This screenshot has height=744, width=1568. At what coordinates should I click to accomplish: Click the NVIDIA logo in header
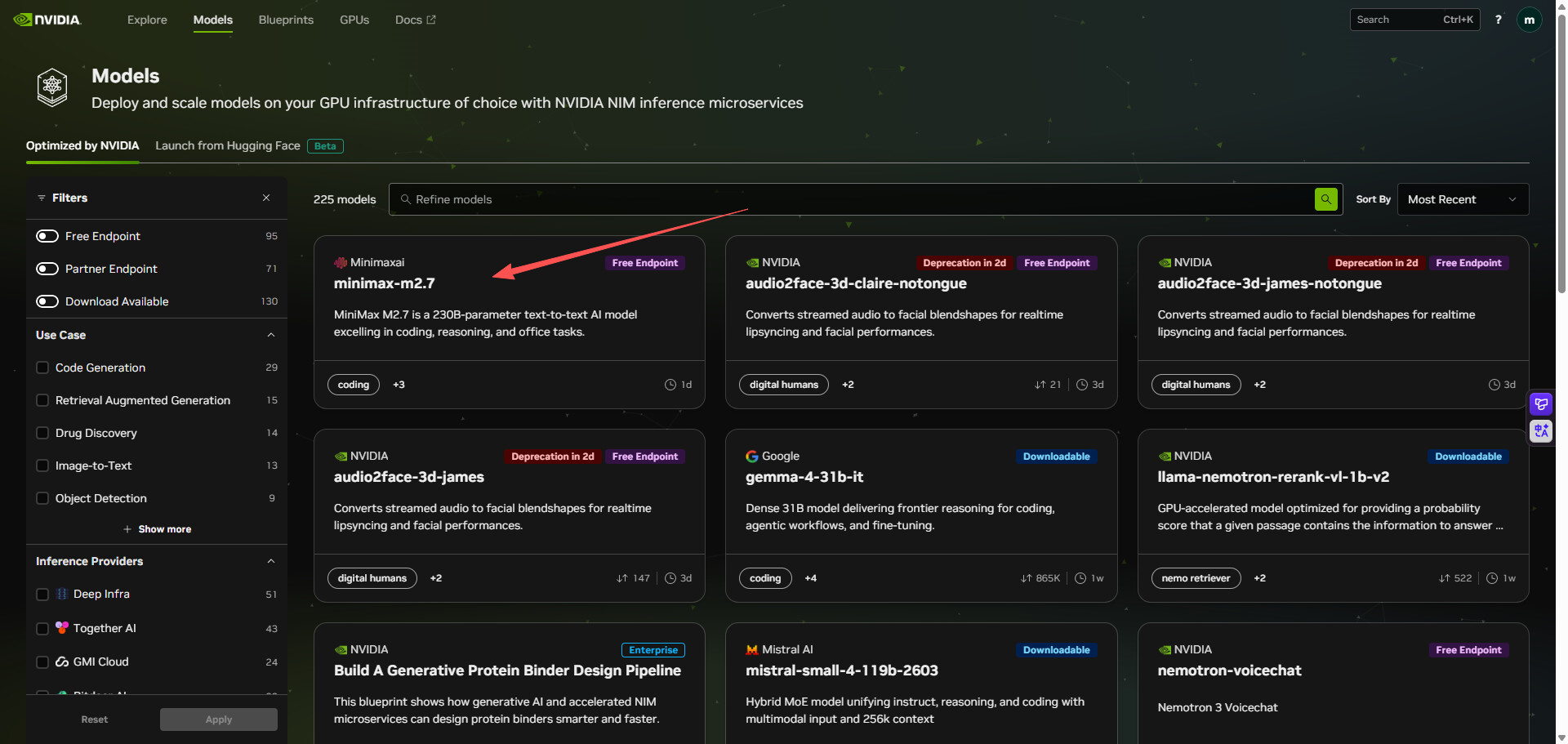tap(47, 20)
